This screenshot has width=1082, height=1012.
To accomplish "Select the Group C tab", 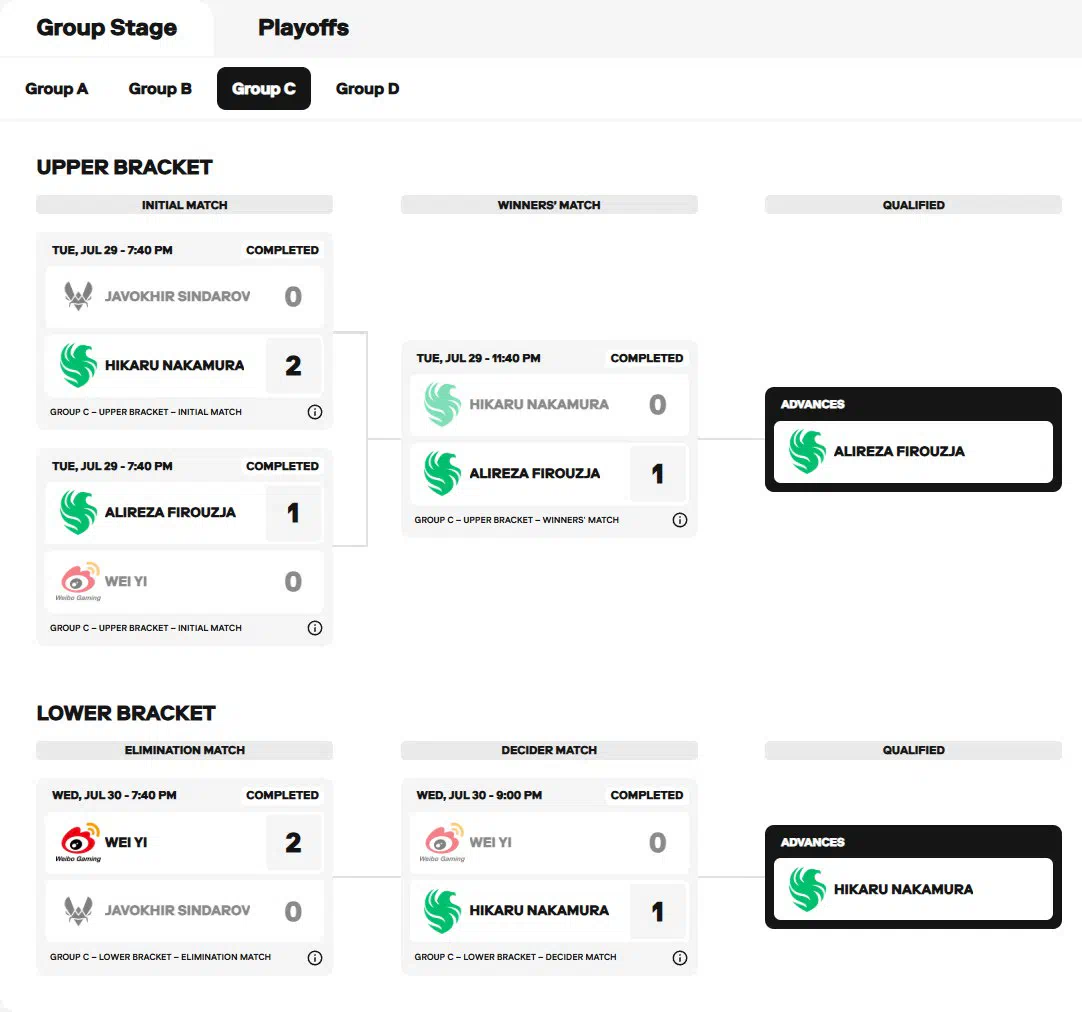I will 264,89.
